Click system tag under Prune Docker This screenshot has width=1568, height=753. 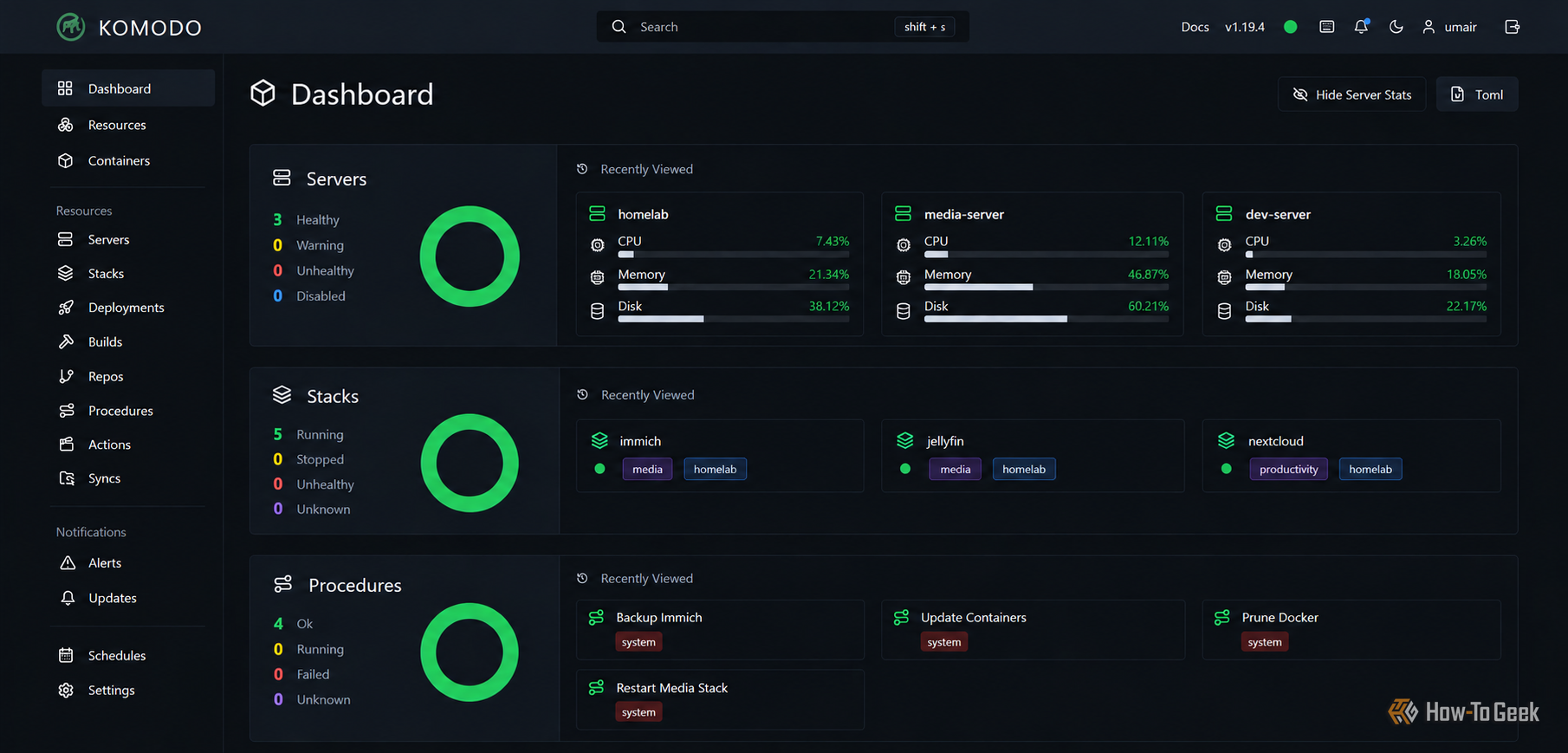(1264, 642)
